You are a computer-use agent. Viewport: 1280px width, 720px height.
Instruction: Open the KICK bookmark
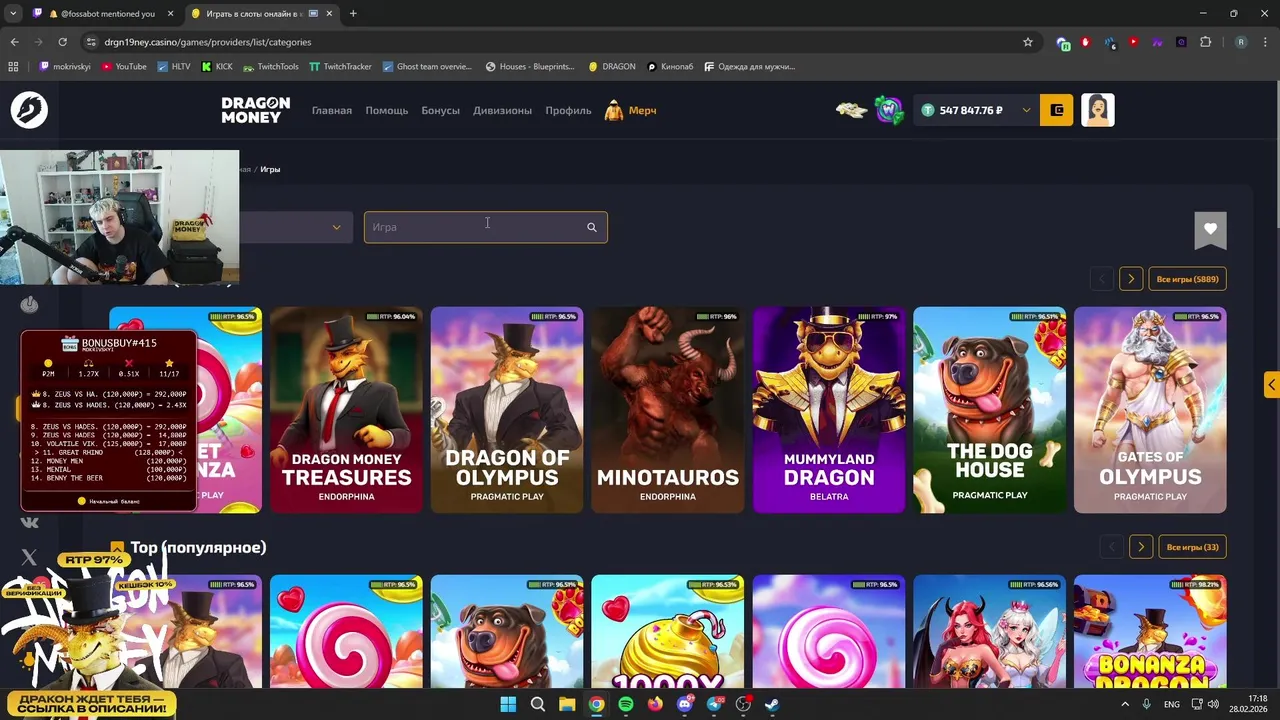[x=217, y=67]
